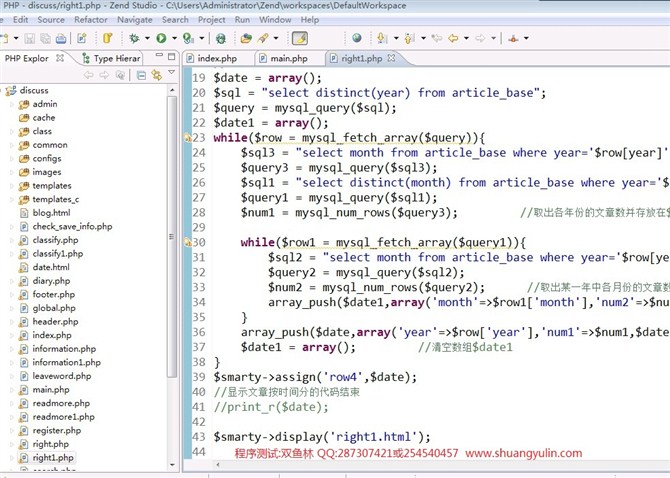Open the Refactor menu

(91, 20)
